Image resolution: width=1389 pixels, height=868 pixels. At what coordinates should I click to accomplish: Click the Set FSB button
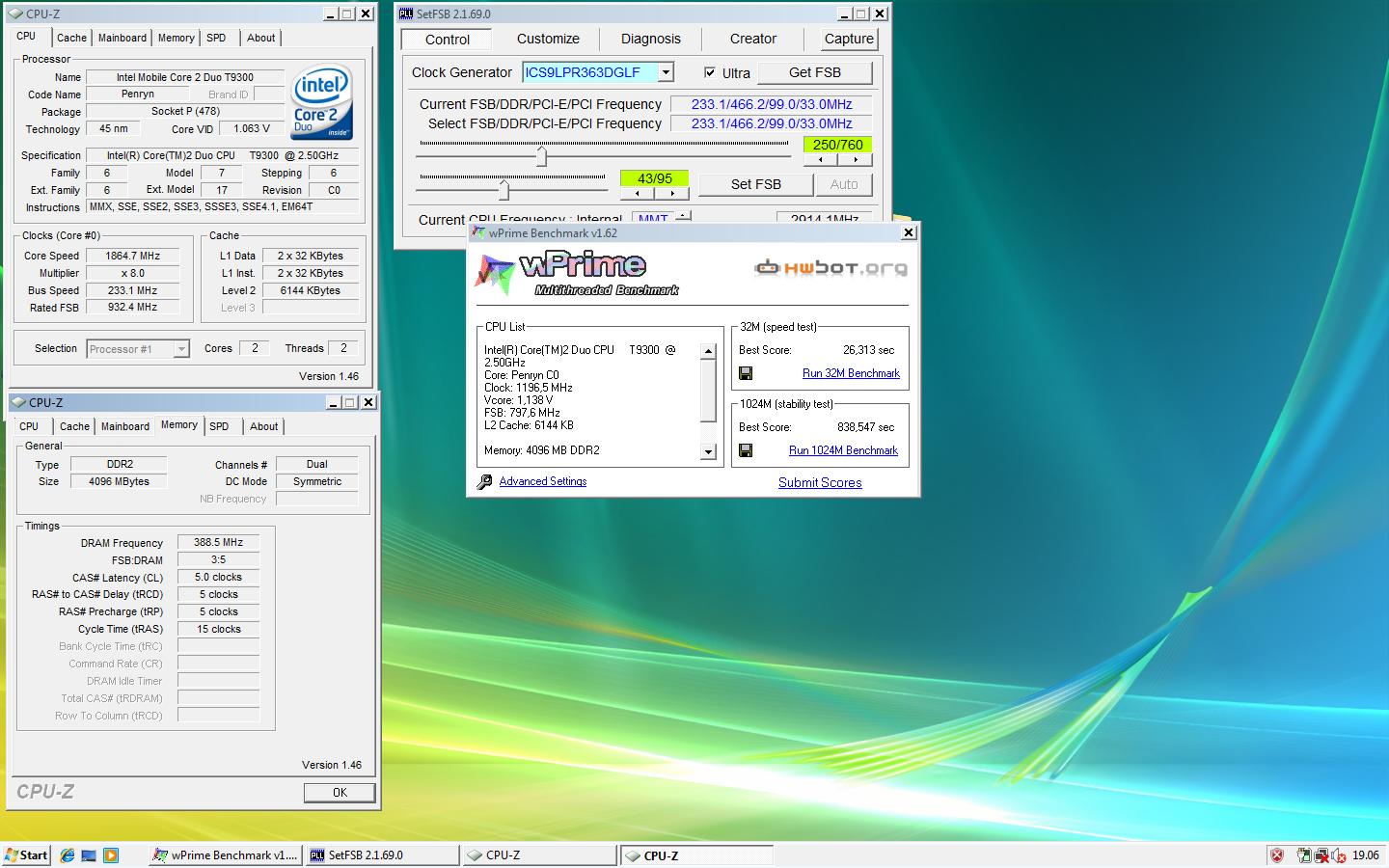point(756,184)
